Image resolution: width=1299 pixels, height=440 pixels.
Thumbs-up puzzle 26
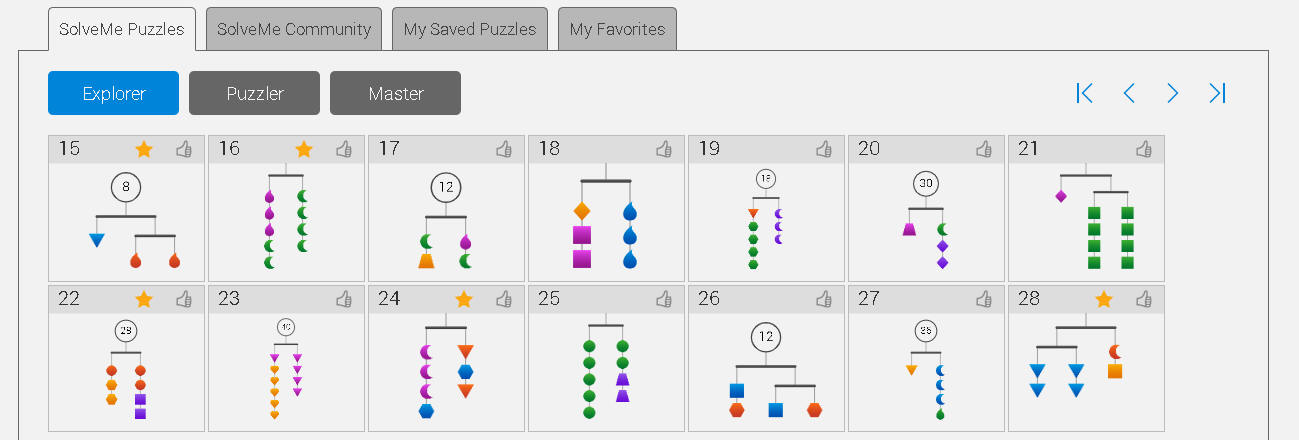coord(824,299)
